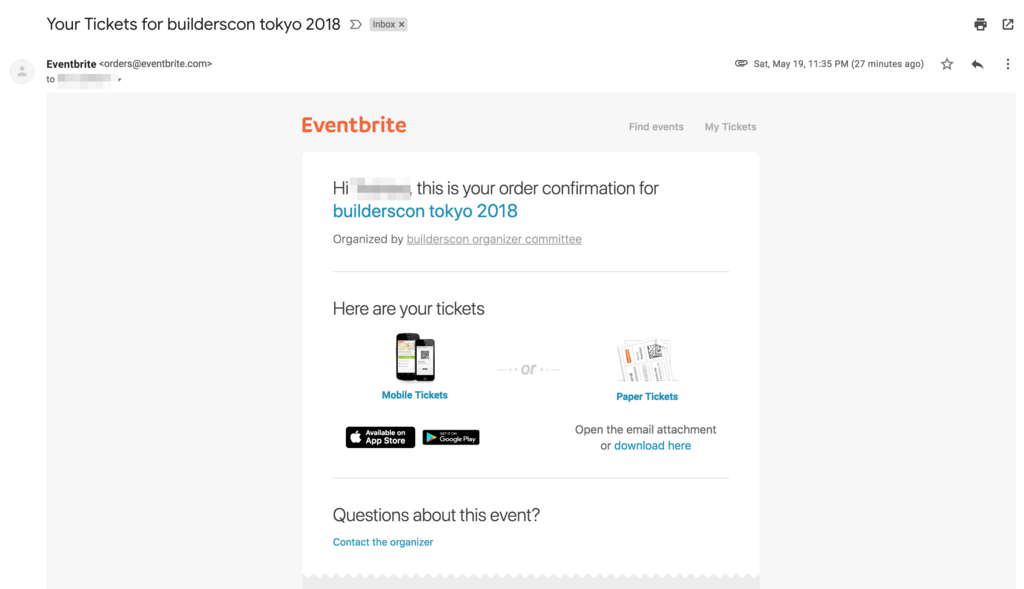Star this Eventbrite email
Viewport: 1024px width, 589px height.
point(947,64)
